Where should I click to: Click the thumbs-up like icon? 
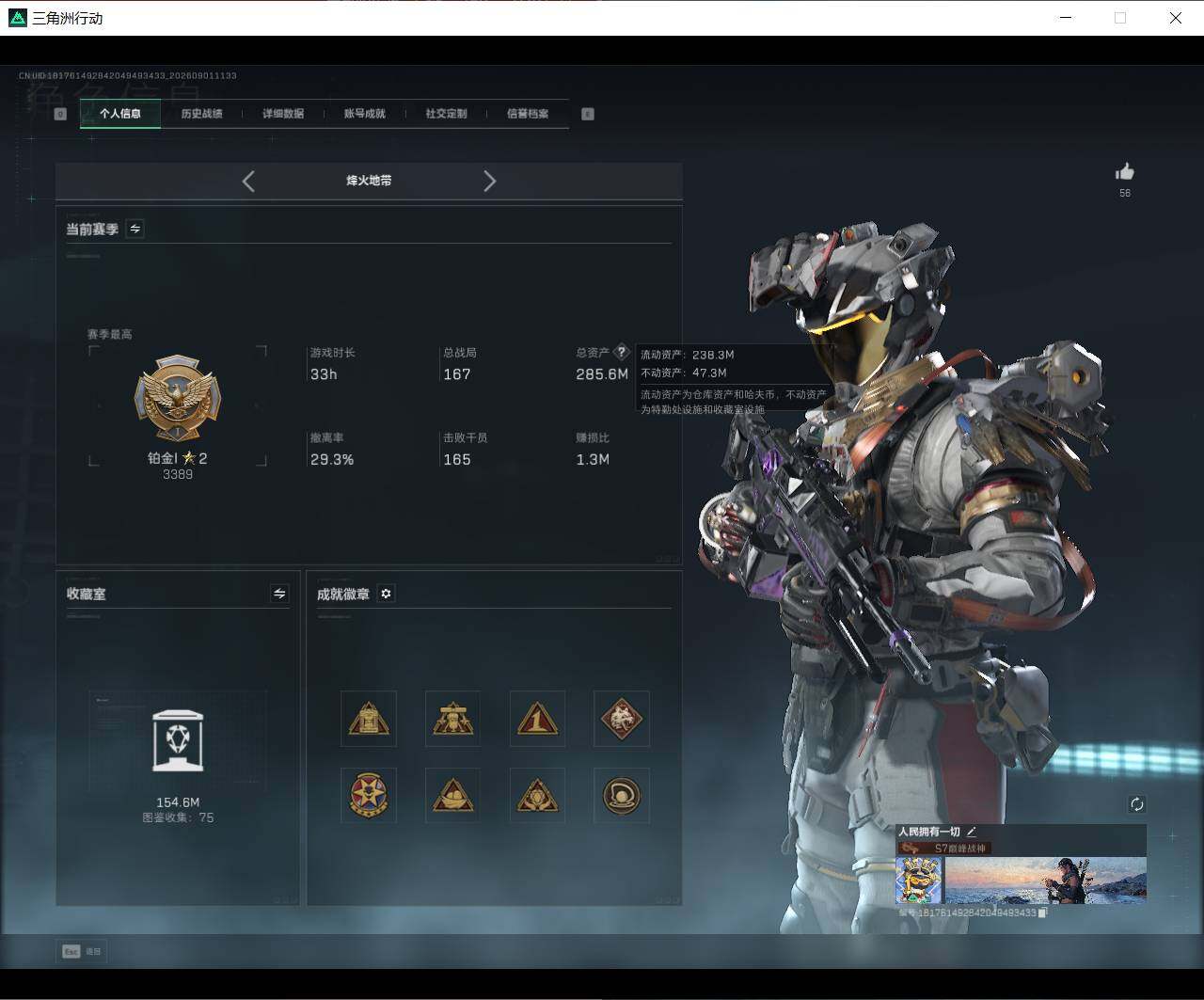click(1125, 171)
